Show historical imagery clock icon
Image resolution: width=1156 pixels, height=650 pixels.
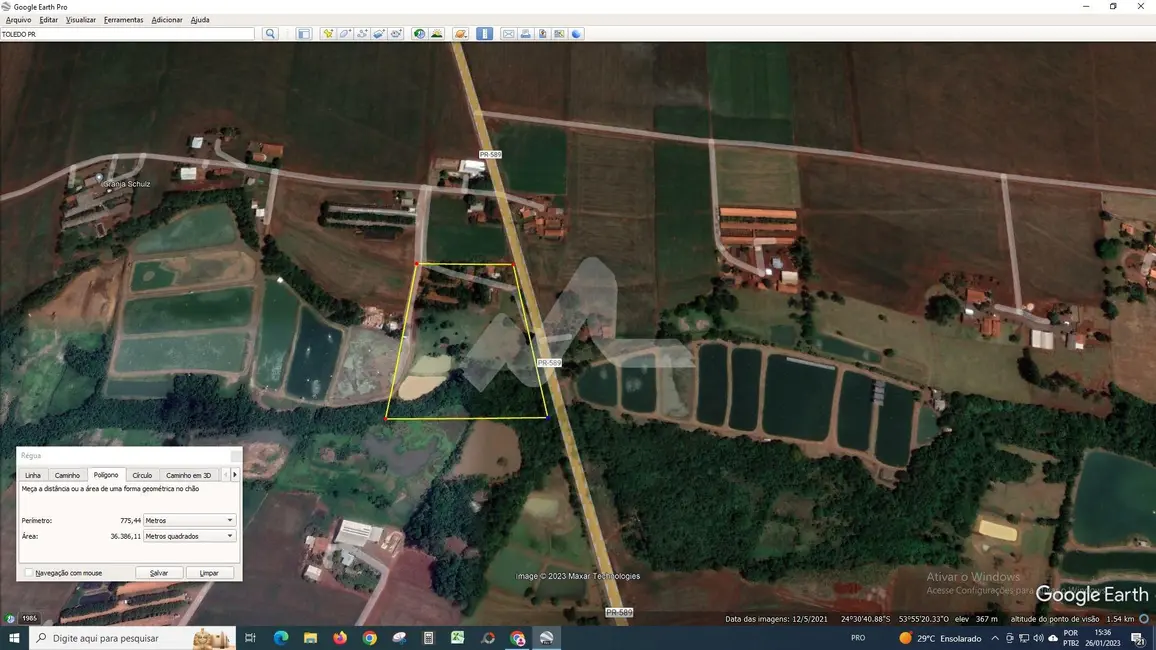click(x=419, y=34)
